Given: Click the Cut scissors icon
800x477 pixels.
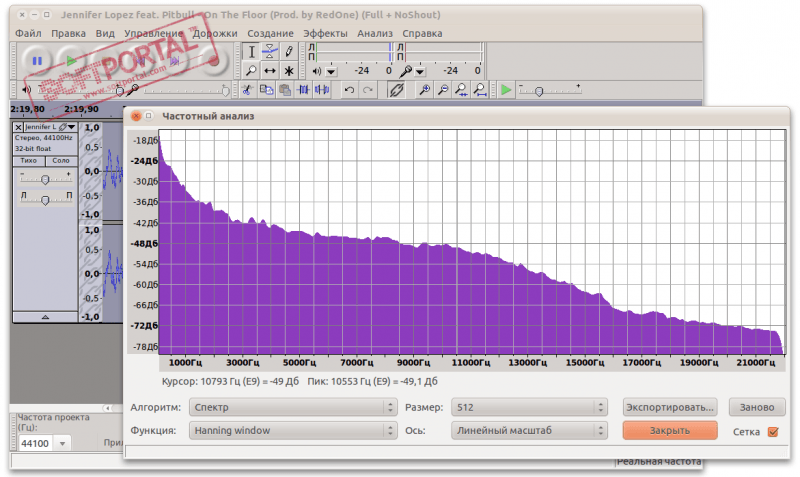Looking at the screenshot, I should [x=247, y=90].
